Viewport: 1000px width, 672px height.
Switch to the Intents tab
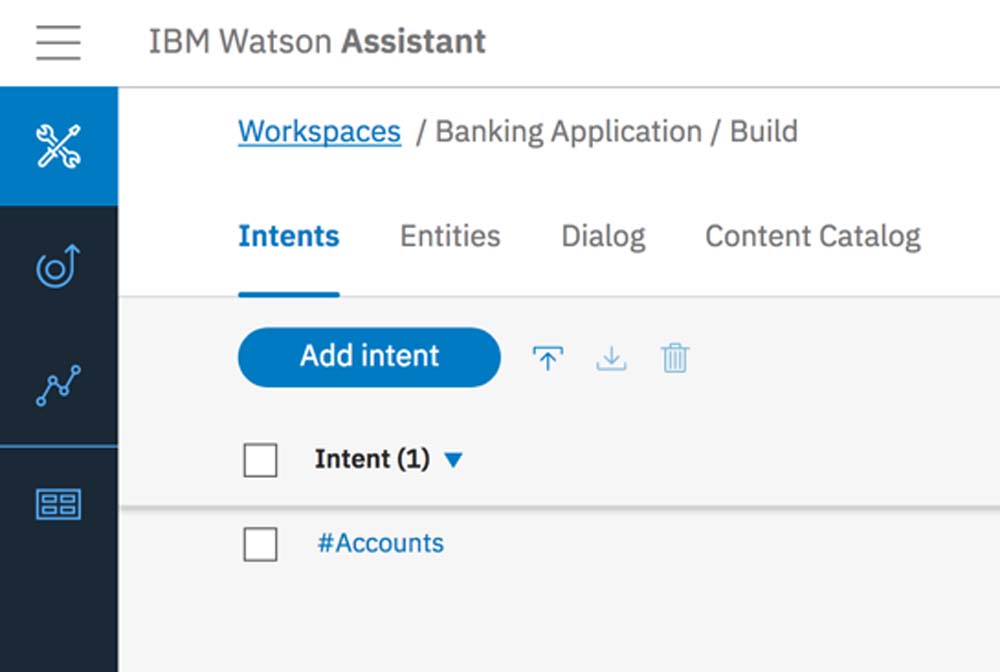(288, 237)
